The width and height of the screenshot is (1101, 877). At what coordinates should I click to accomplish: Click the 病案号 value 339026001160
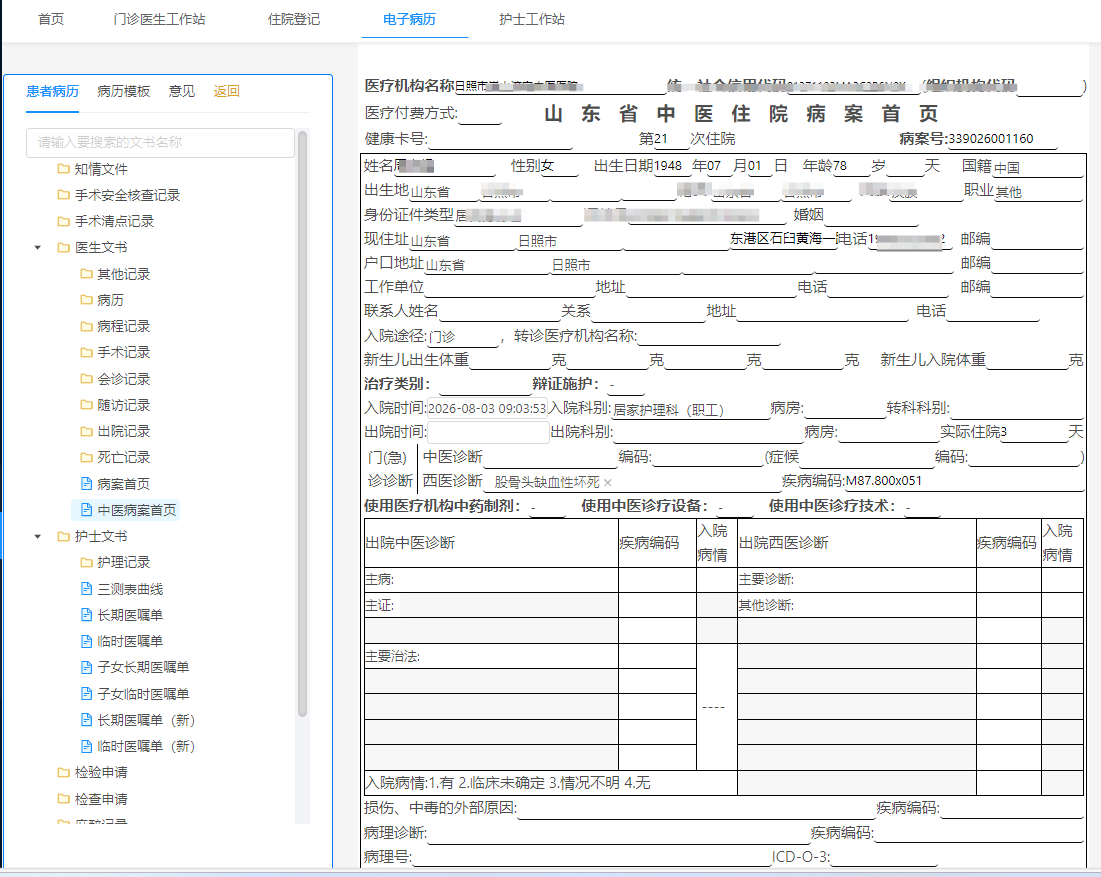pyautogui.click(x=991, y=138)
